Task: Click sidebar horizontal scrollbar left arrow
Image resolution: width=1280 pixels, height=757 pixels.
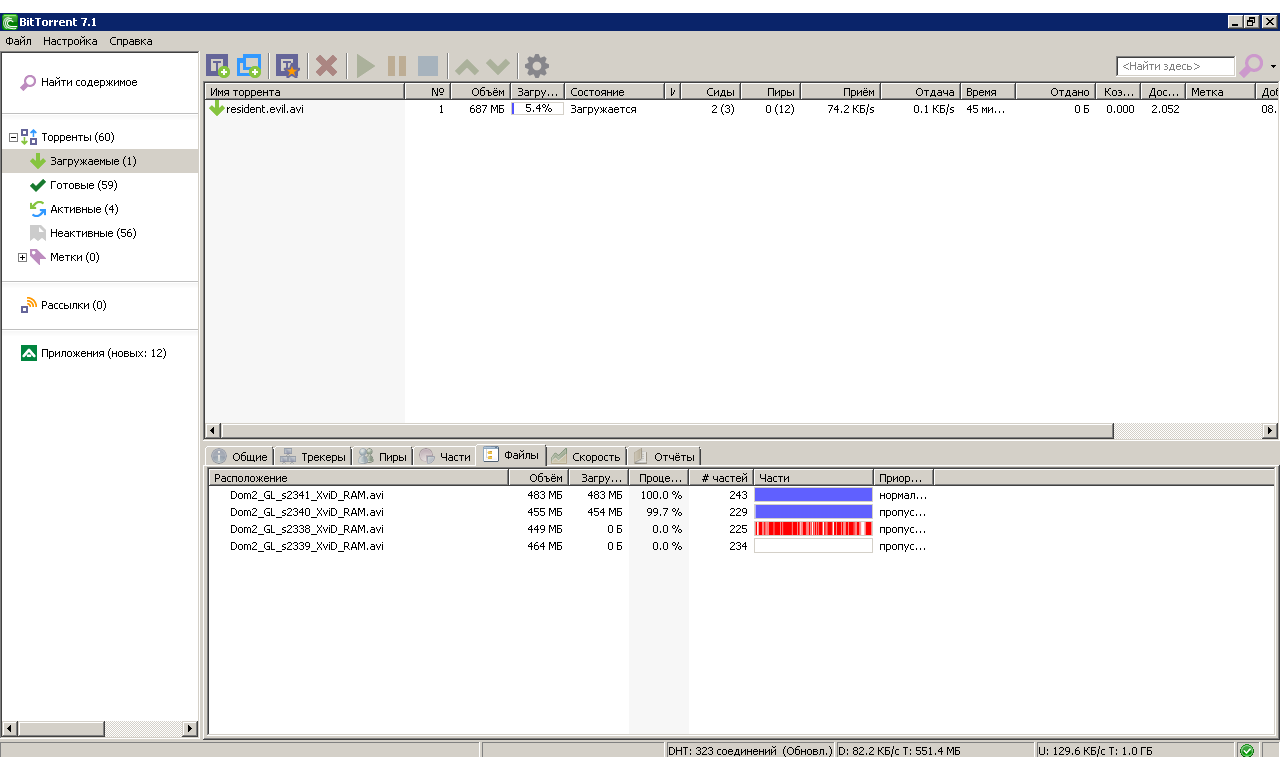Action: [x=10, y=729]
